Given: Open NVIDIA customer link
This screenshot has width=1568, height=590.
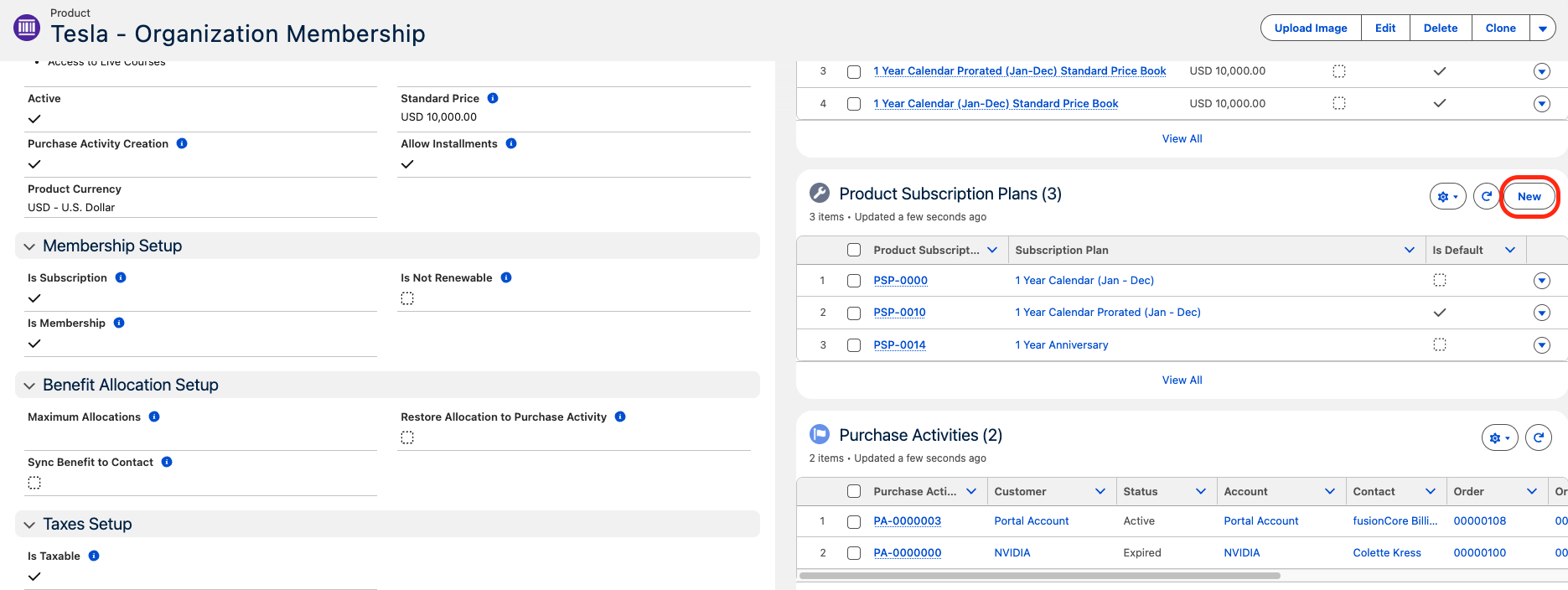Looking at the screenshot, I should pyautogui.click(x=1012, y=553).
